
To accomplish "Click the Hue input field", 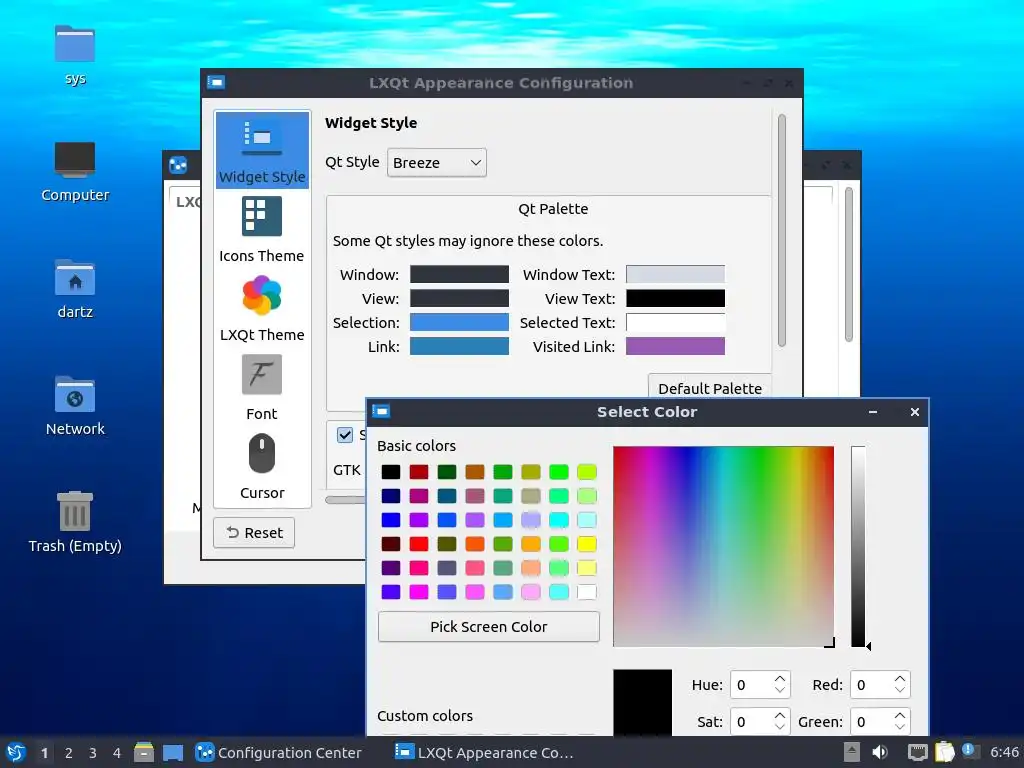I will pos(752,685).
